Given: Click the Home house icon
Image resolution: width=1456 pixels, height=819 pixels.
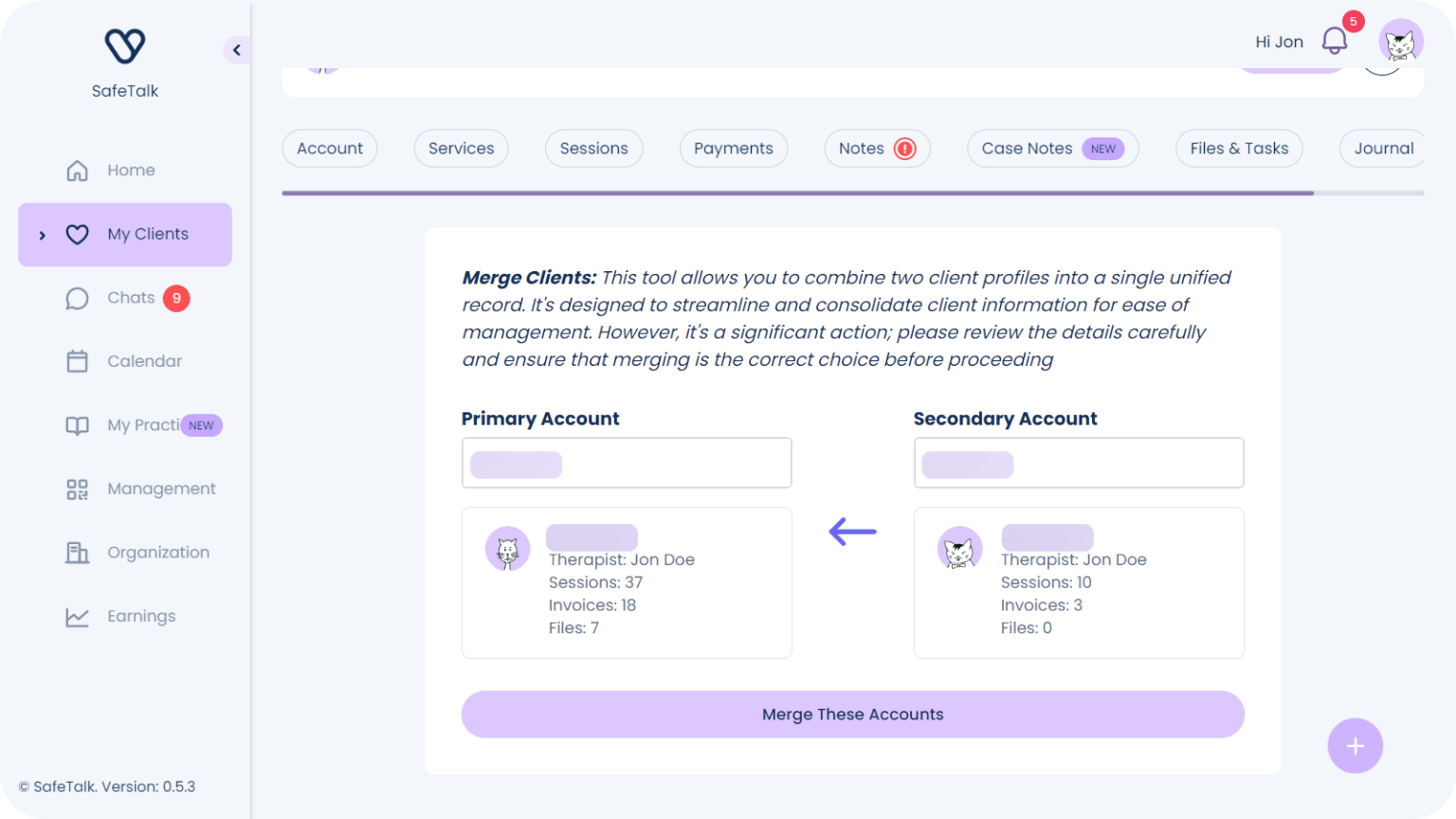Looking at the screenshot, I should [77, 171].
